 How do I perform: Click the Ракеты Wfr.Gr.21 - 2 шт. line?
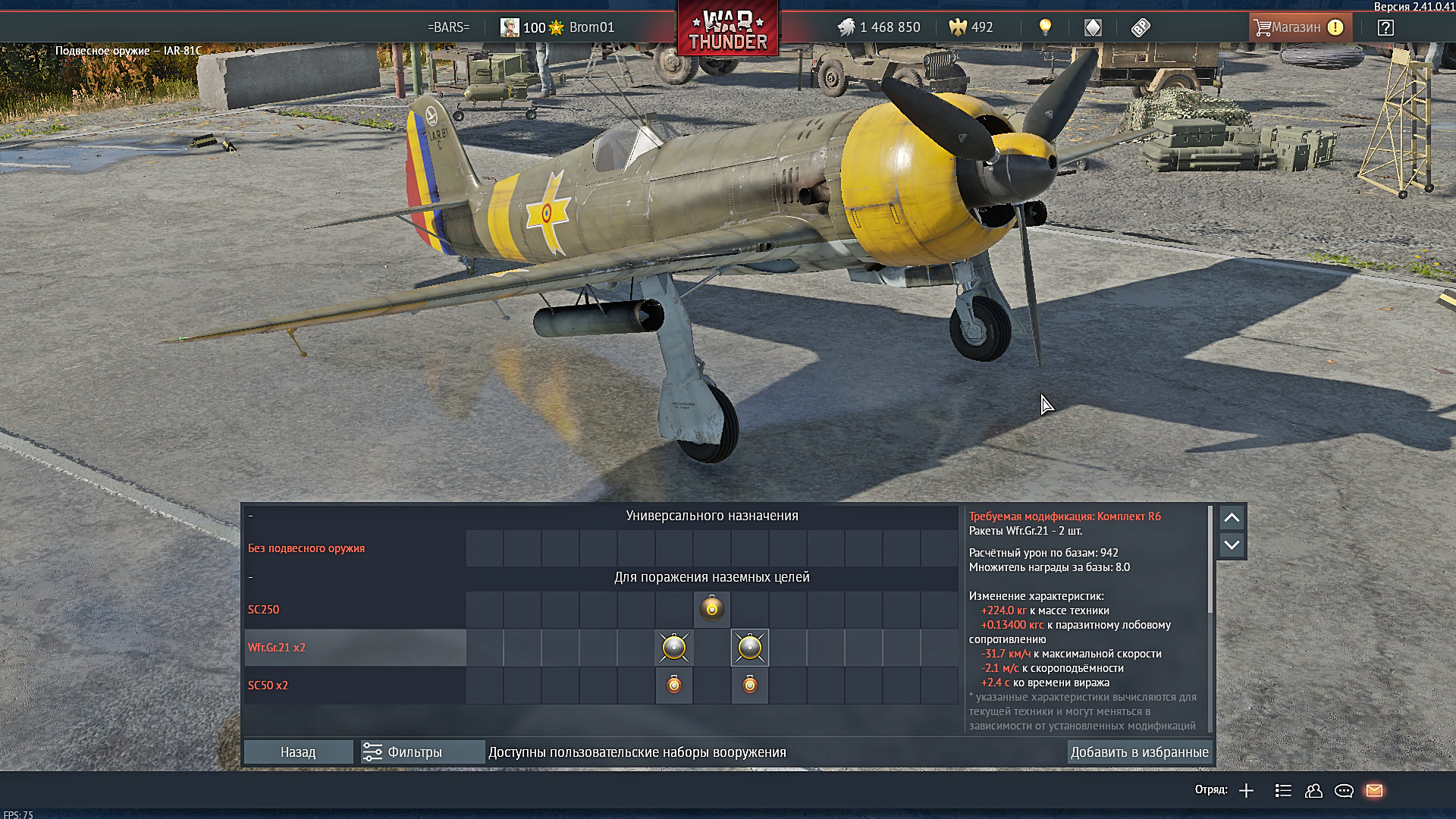(1025, 531)
